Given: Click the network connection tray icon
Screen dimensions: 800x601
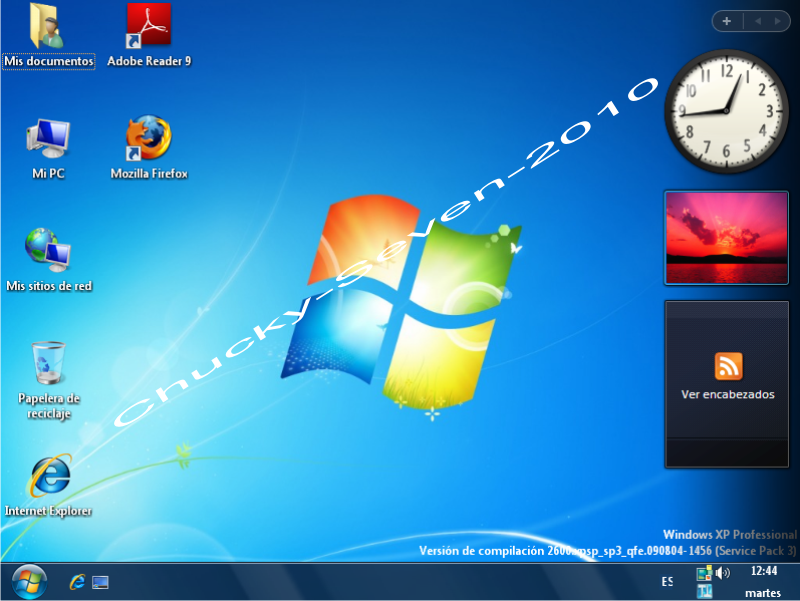Looking at the screenshot, I should [704, 573].
